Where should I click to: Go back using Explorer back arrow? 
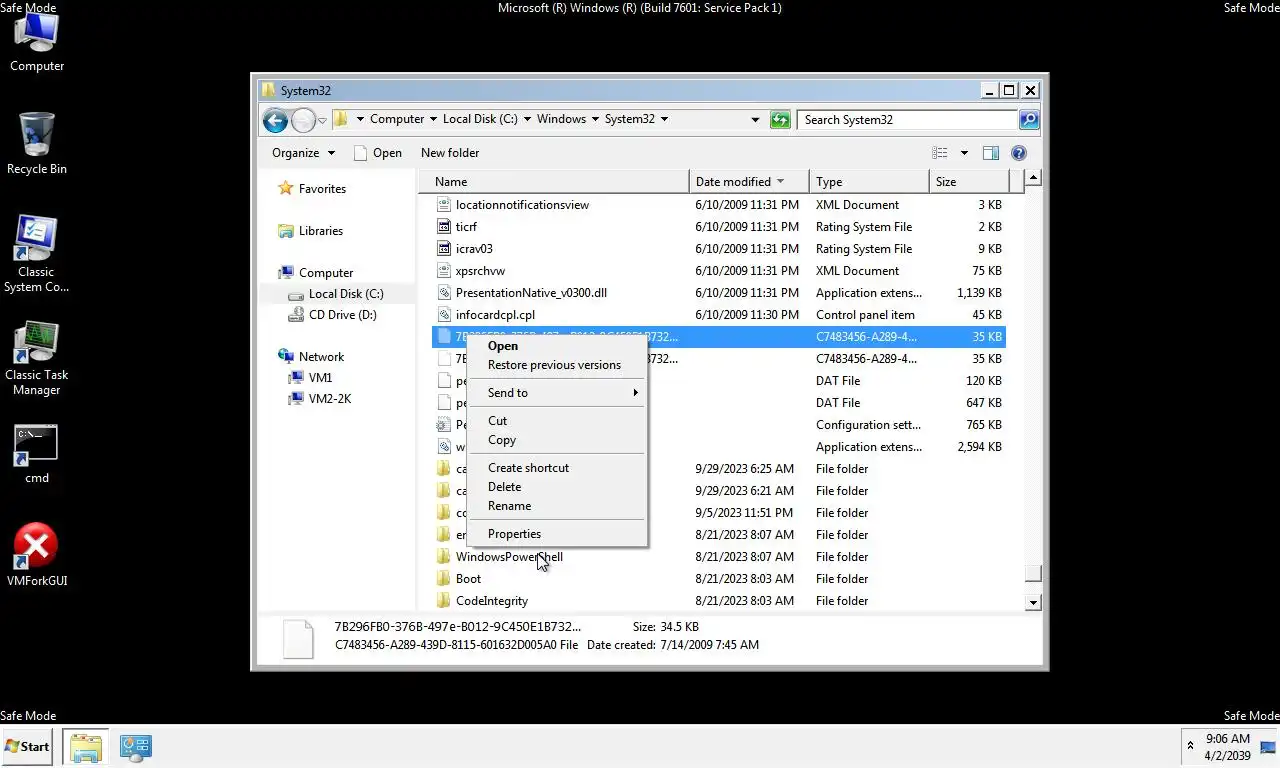[275, 120]
